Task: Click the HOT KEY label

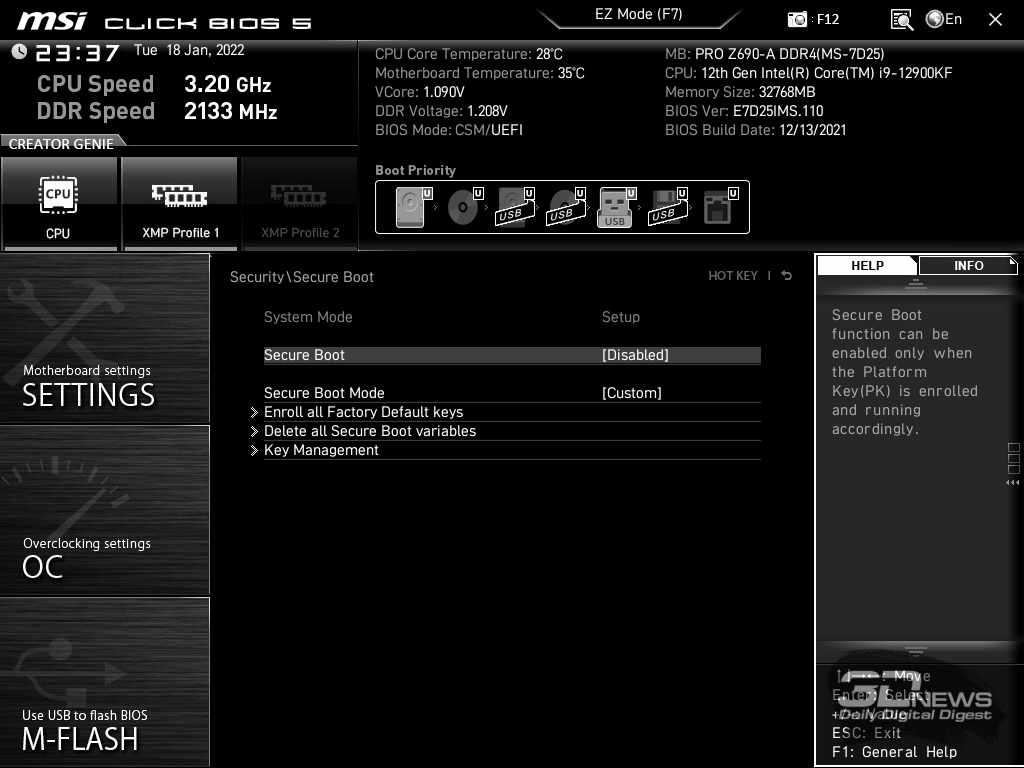Action: (x=733, y=276)
